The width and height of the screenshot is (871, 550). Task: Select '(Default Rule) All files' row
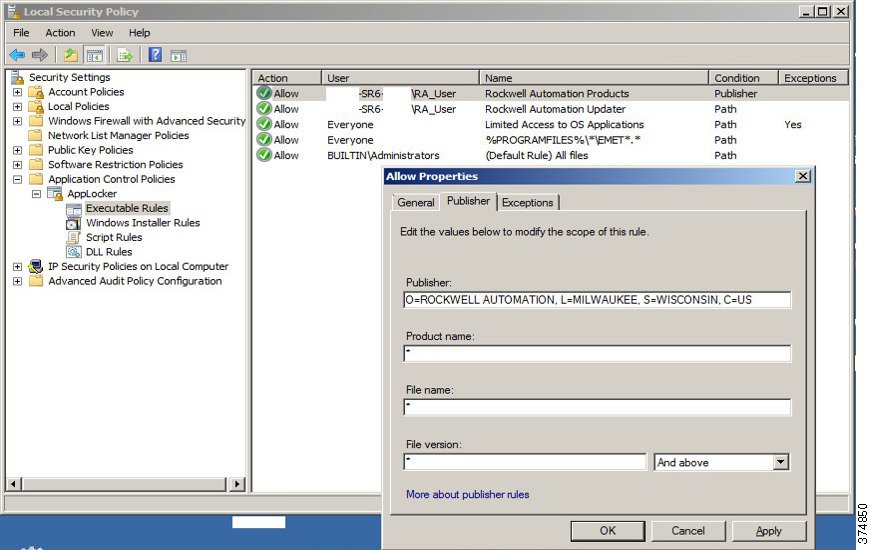pos(551,156)
